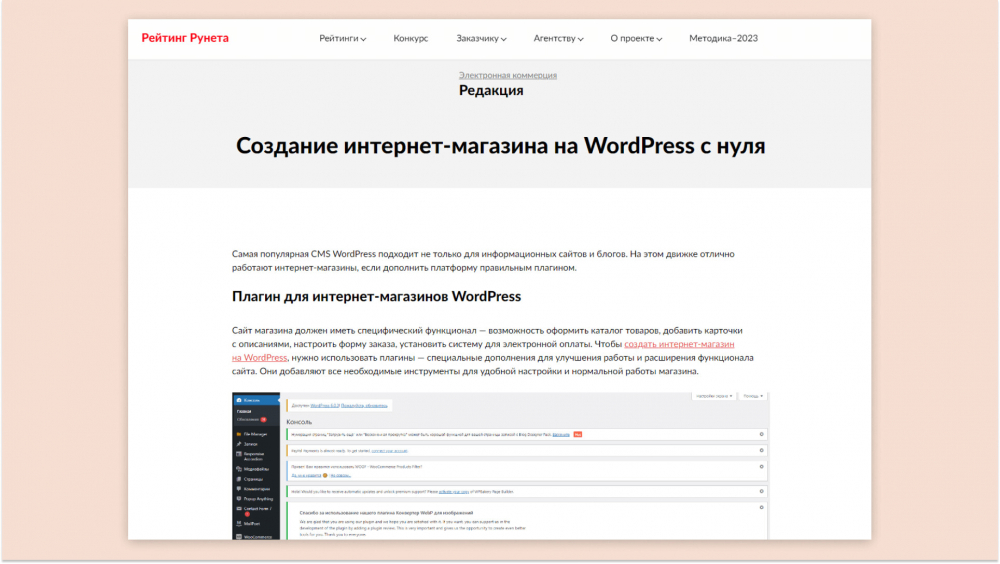Select the Консоль dashboard icon in WordPress sidebar
Image resolution: width=1000 pixels, height=564 pixels.
239,400
